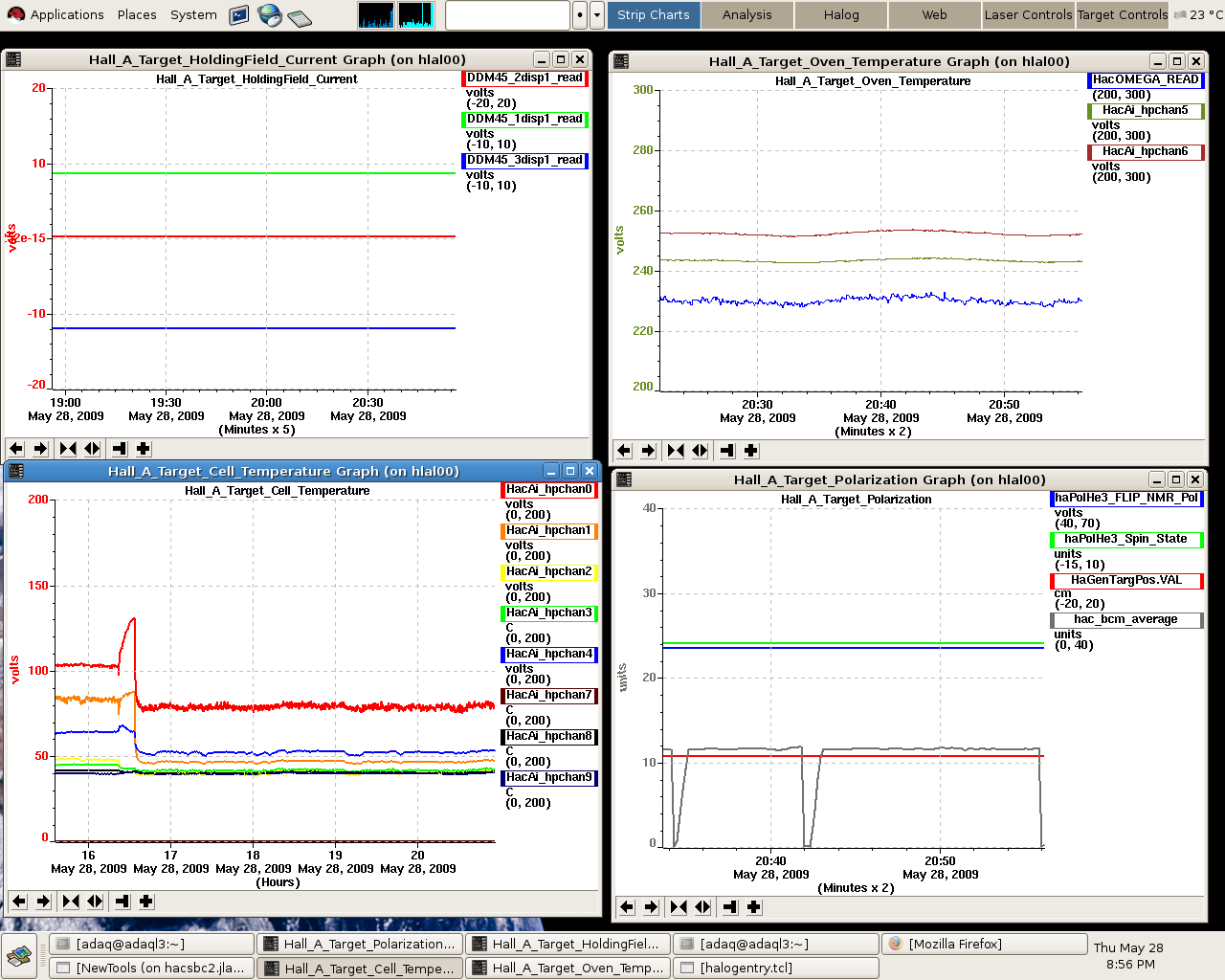Select HacAi_hpchan5 legend entry
1225x980 pixels.
pyautogui.click(x=1146, y=111)
